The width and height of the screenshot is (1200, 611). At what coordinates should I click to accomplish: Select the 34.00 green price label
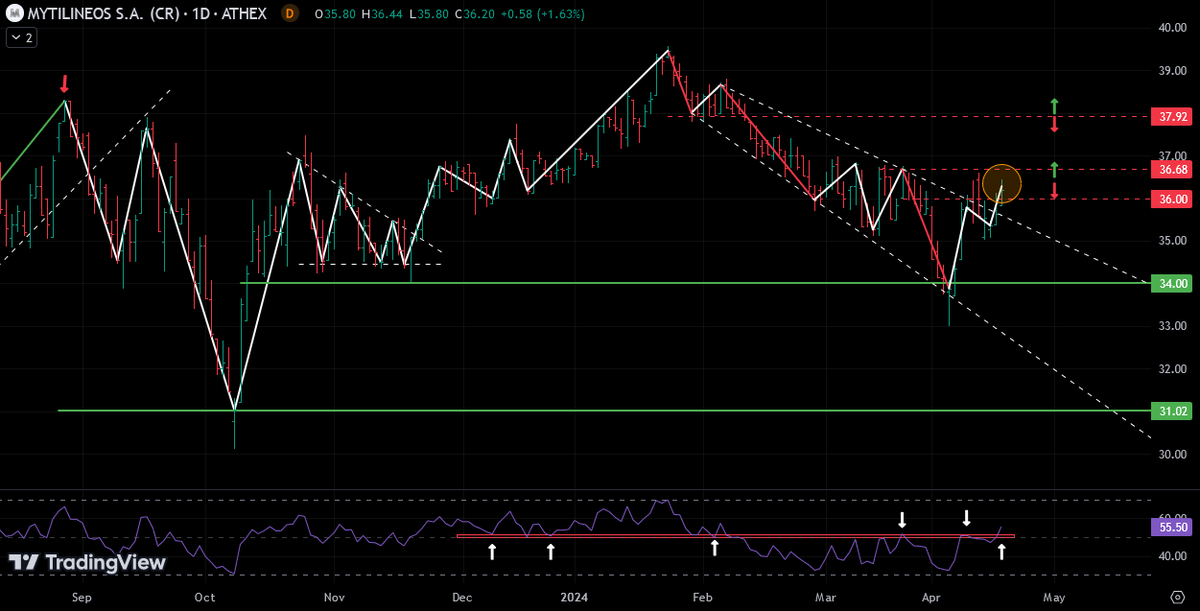coord(1169,283)
